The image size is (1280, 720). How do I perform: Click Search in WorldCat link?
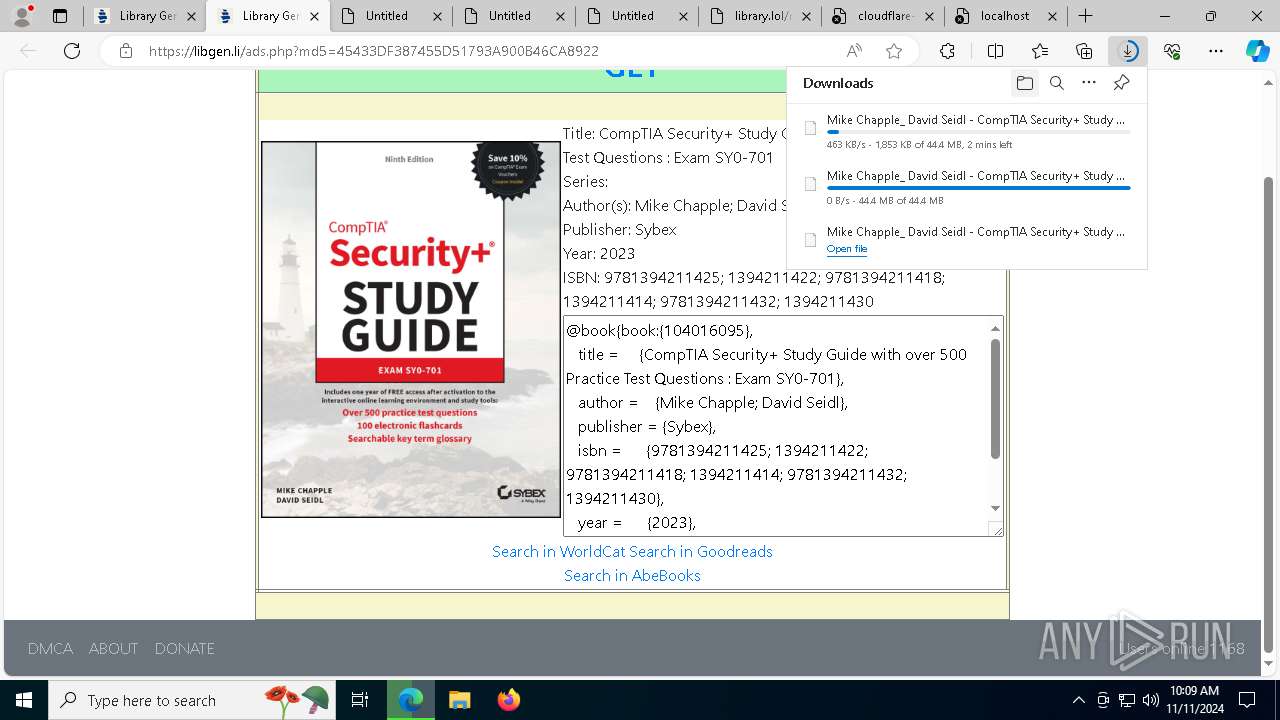(x=558, y=551)
